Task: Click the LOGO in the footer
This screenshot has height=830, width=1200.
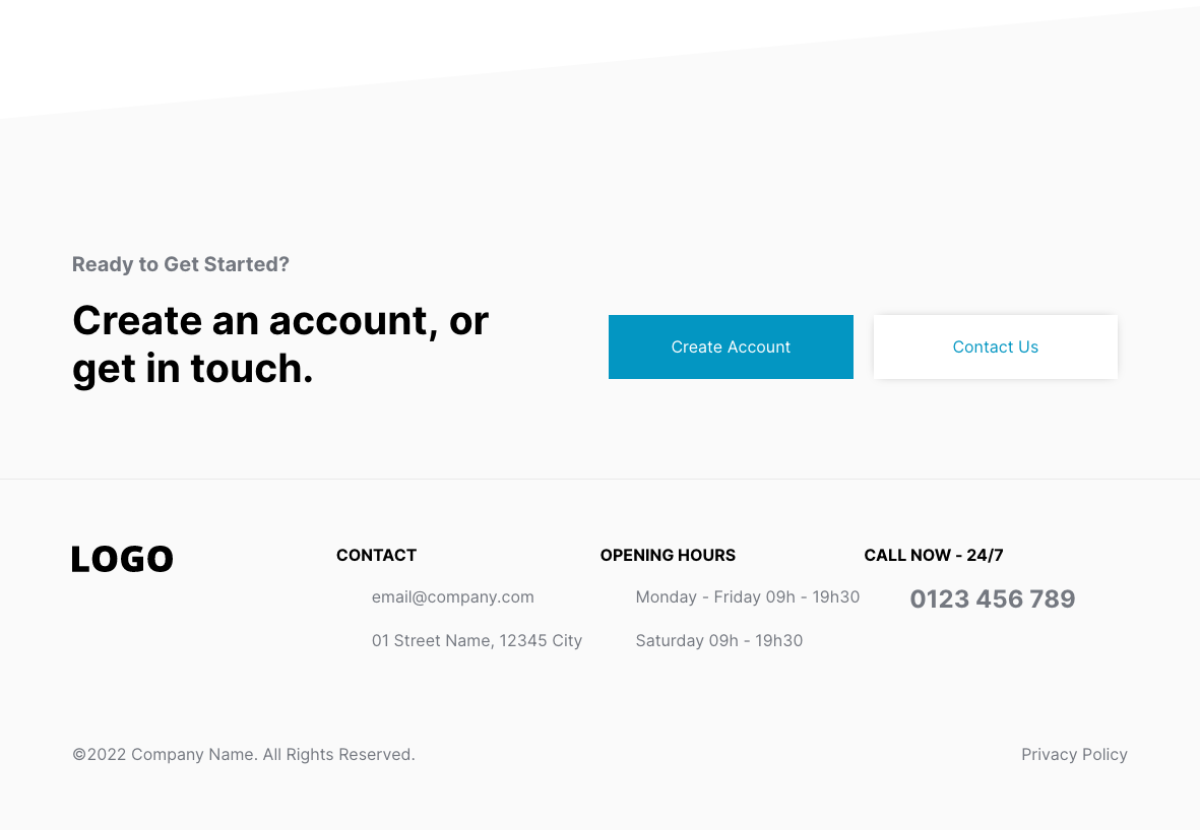Action: click(x=122, y=559)
